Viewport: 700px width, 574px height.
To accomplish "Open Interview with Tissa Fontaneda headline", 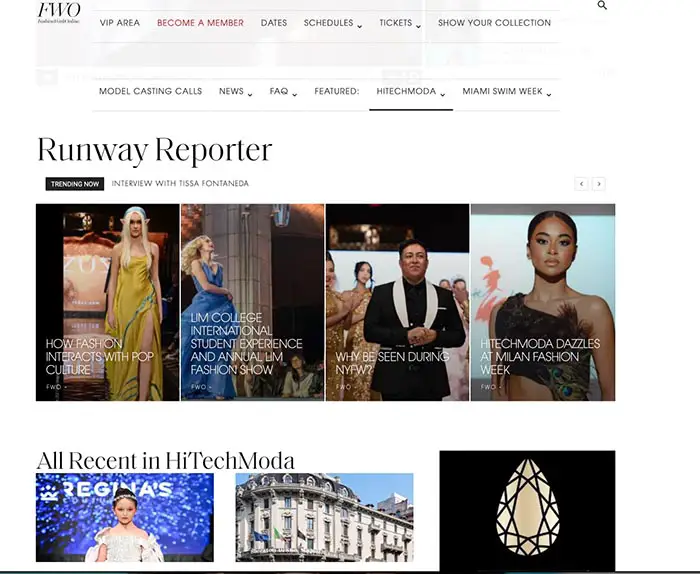I will click(x=180, y=184).
